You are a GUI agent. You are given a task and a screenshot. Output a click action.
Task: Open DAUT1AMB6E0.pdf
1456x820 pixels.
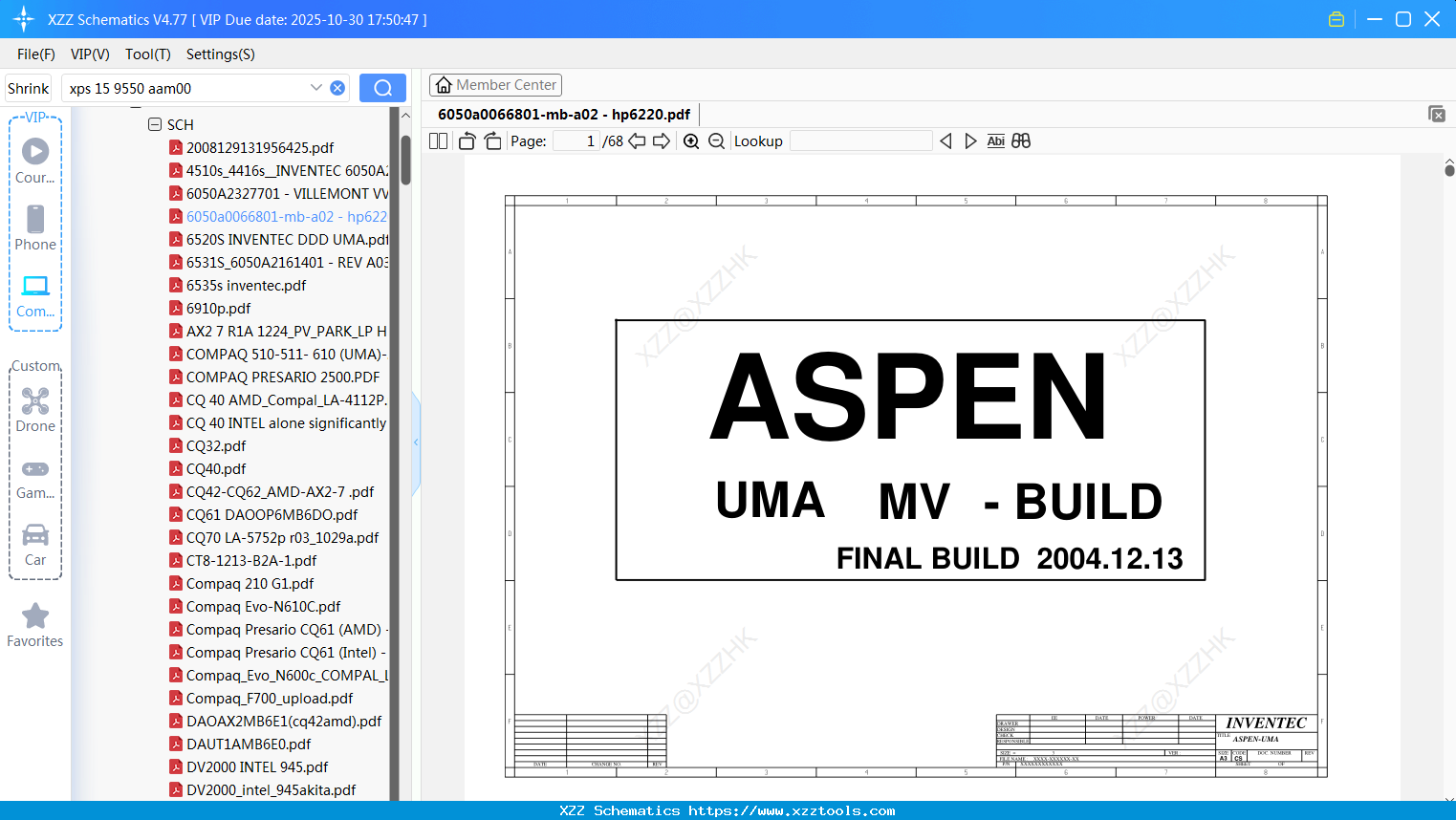coord(249,744)
